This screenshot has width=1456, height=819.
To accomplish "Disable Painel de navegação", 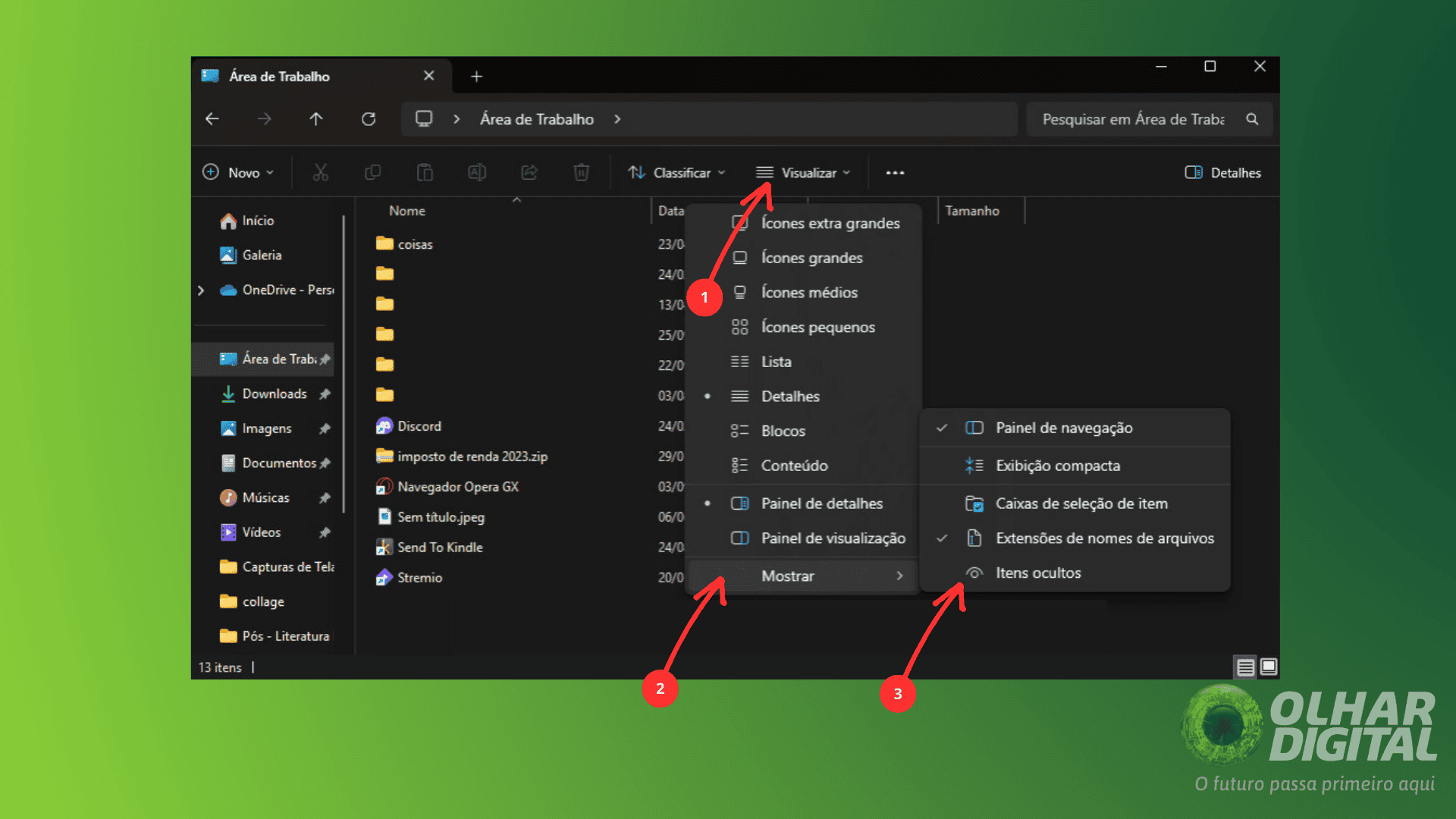I will coord(1064,427).
